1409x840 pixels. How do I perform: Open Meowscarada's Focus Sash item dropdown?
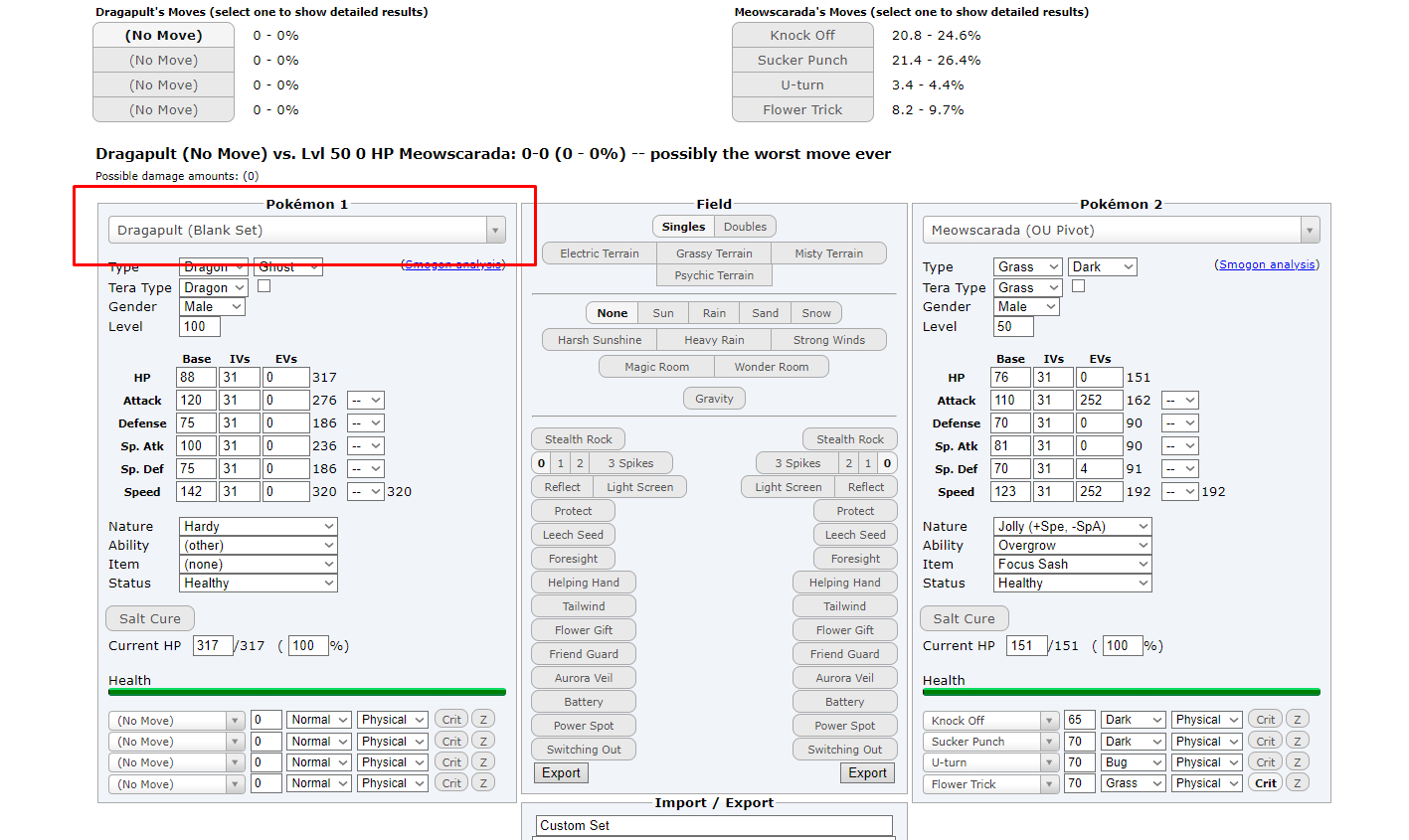click(x=1073, y=564)
